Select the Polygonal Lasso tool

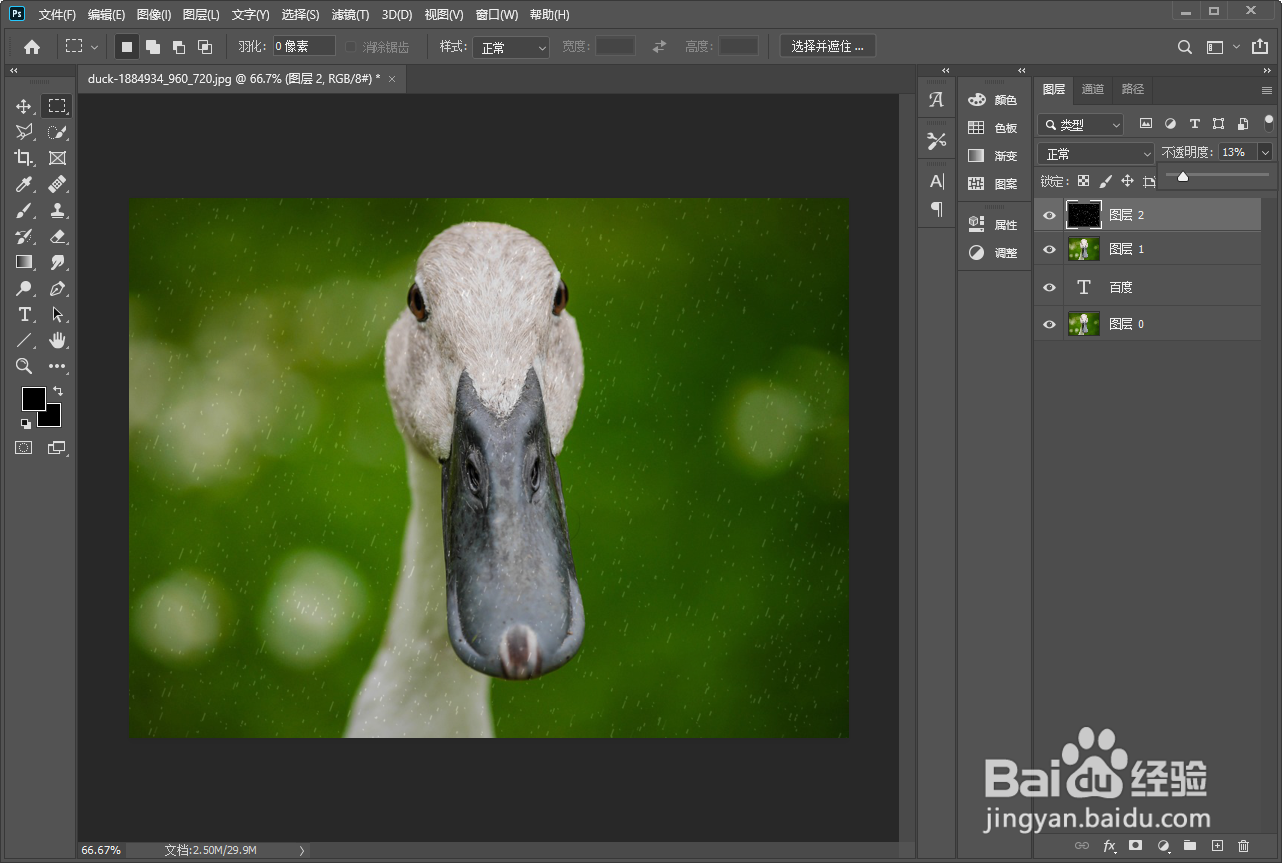[24, 132]
